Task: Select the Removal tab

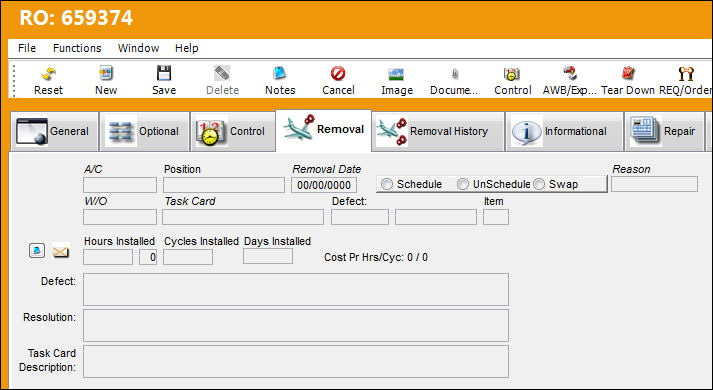Action: 323,130
